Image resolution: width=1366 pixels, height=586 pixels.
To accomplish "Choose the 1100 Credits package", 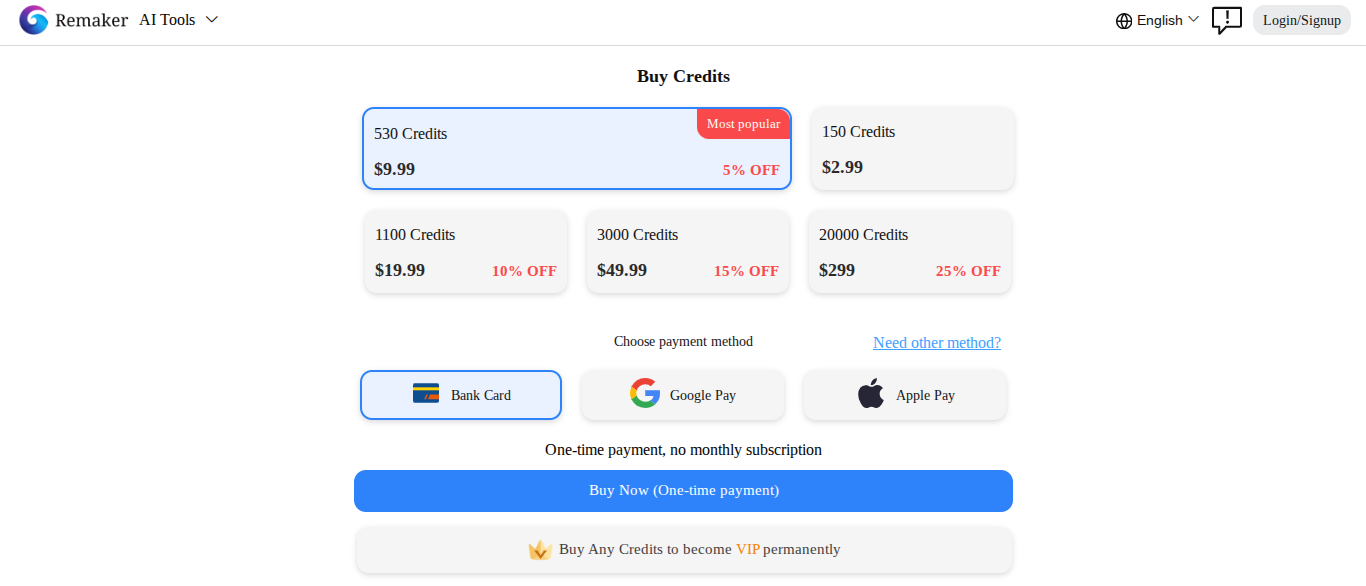I will tap(466, 251).
